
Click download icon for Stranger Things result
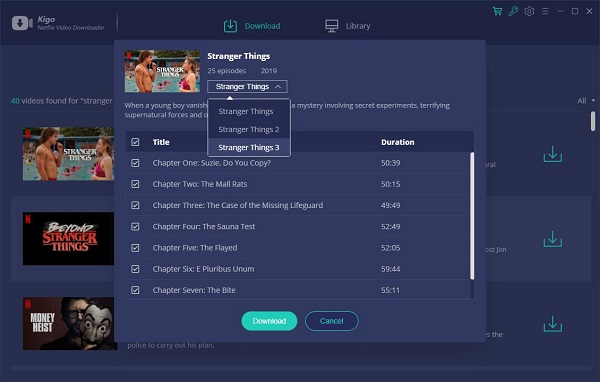[553, 154]
